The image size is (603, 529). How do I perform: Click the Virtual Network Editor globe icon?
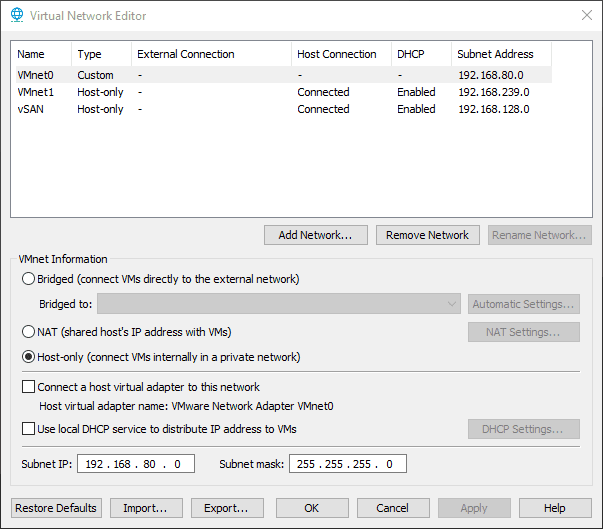point(17,16)
